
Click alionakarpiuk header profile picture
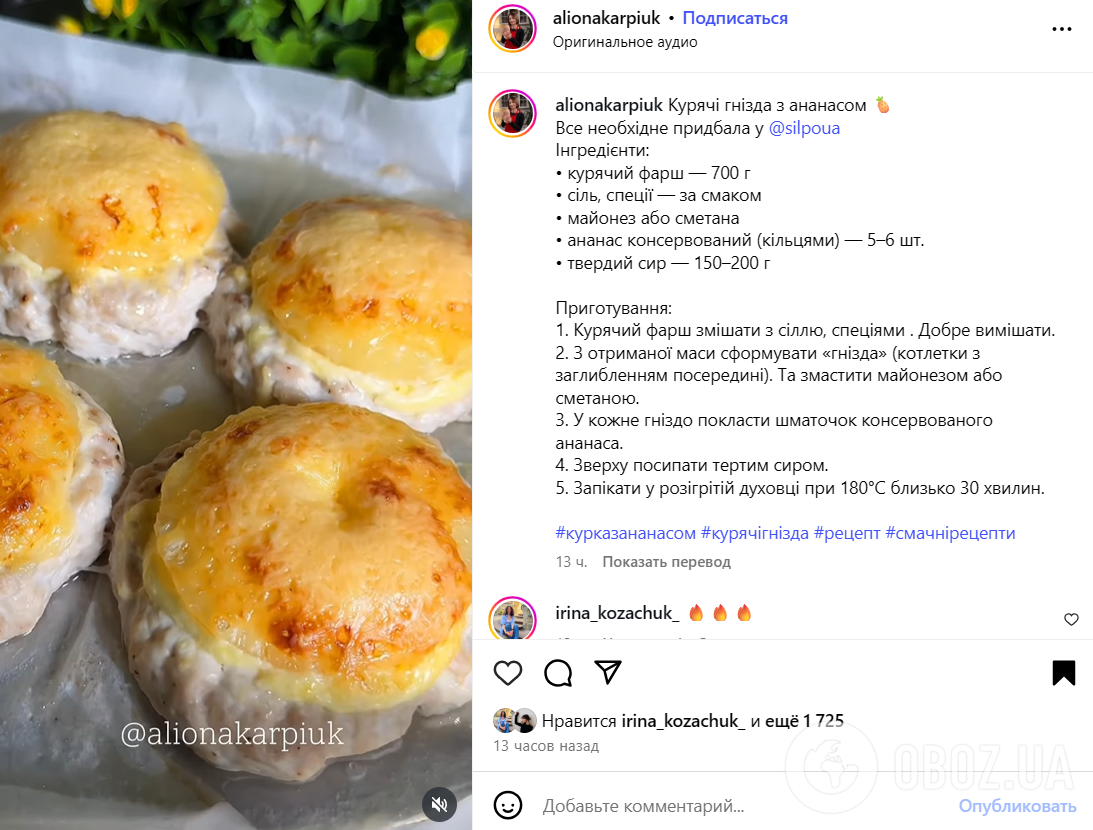(x=512, y=29)
